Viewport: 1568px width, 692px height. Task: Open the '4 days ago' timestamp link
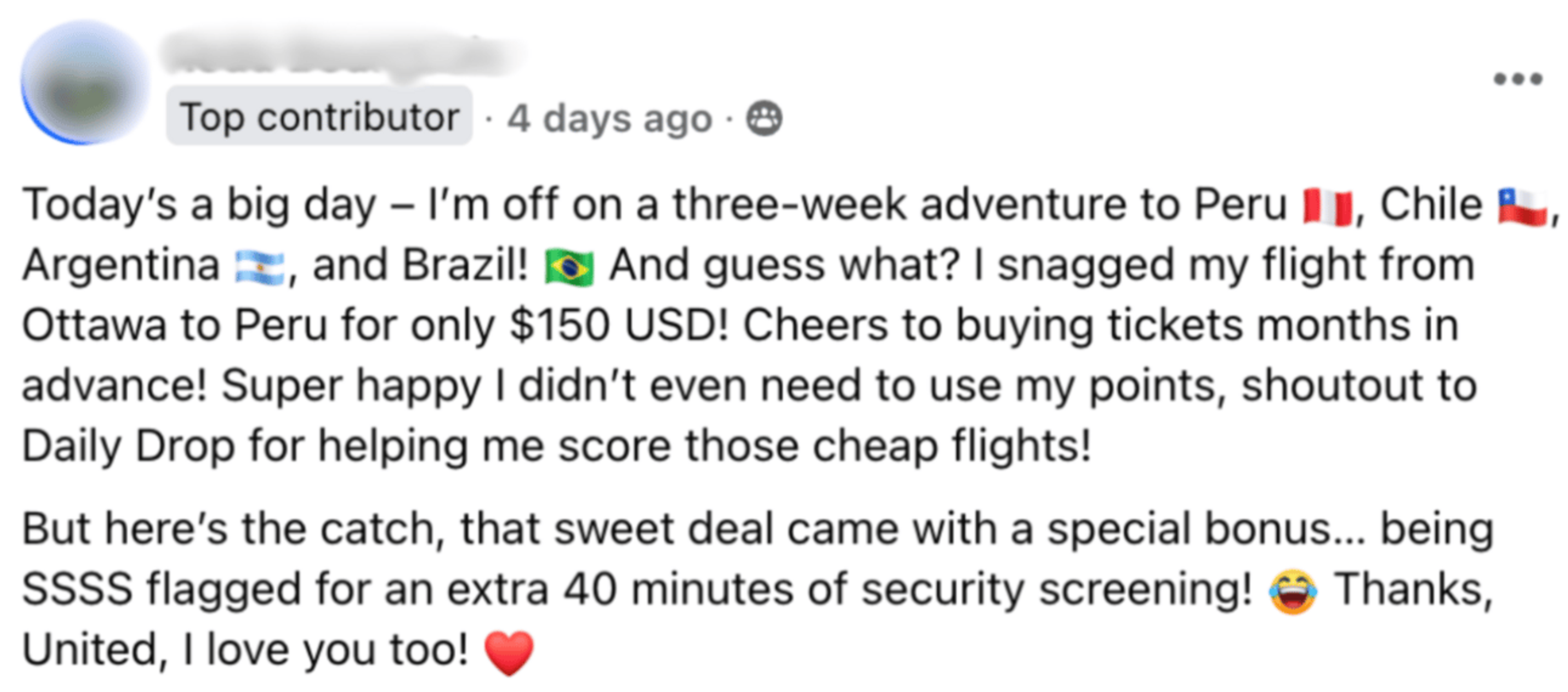coord(610,119)
